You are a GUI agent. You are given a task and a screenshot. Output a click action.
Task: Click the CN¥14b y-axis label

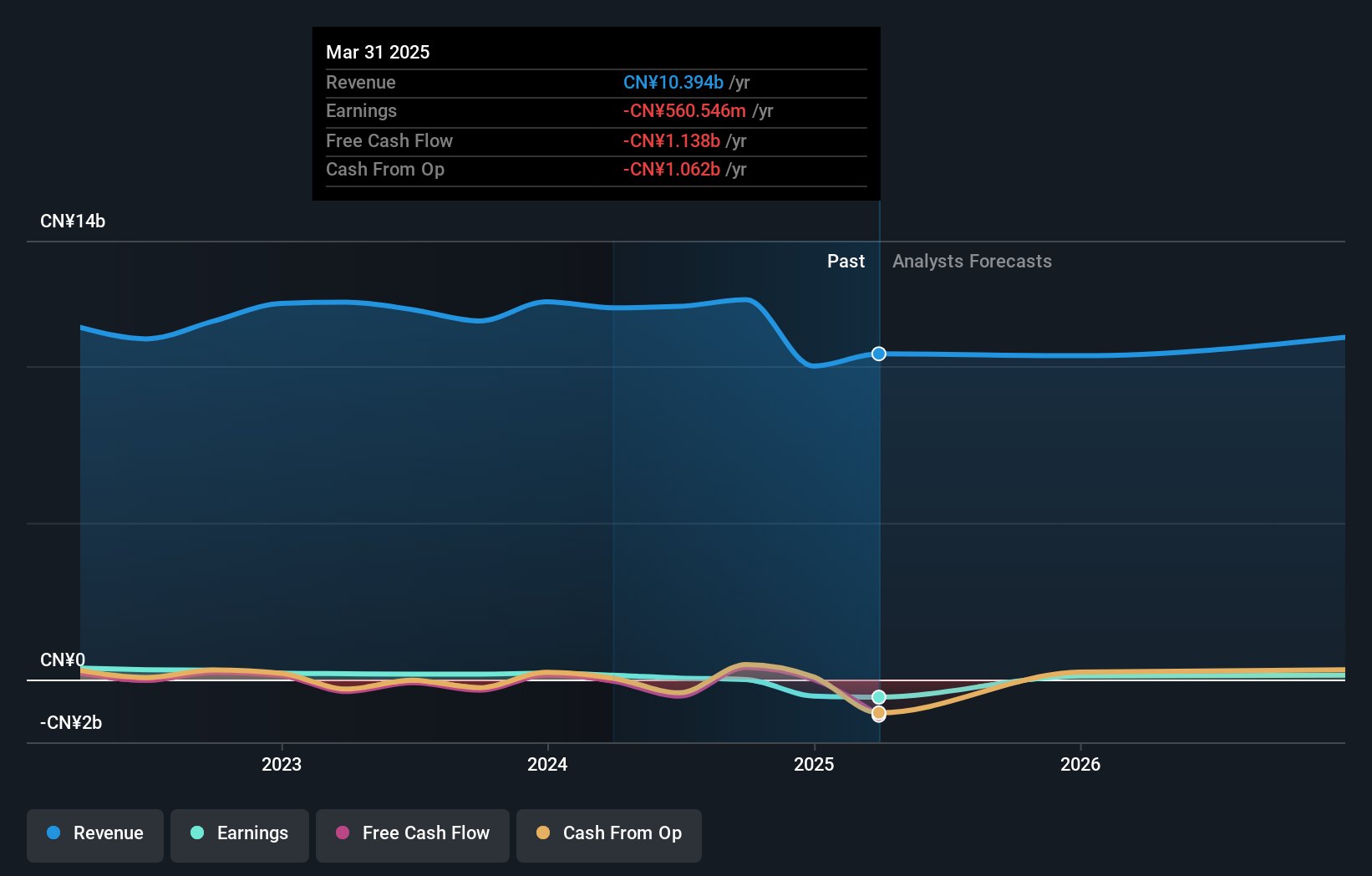point(73,222)
